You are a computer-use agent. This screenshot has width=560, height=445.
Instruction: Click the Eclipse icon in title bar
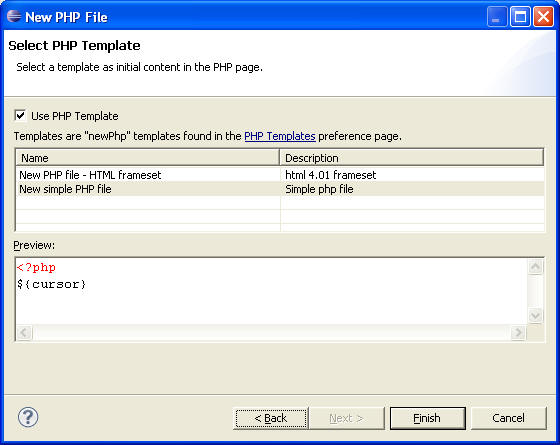[14, 16]
